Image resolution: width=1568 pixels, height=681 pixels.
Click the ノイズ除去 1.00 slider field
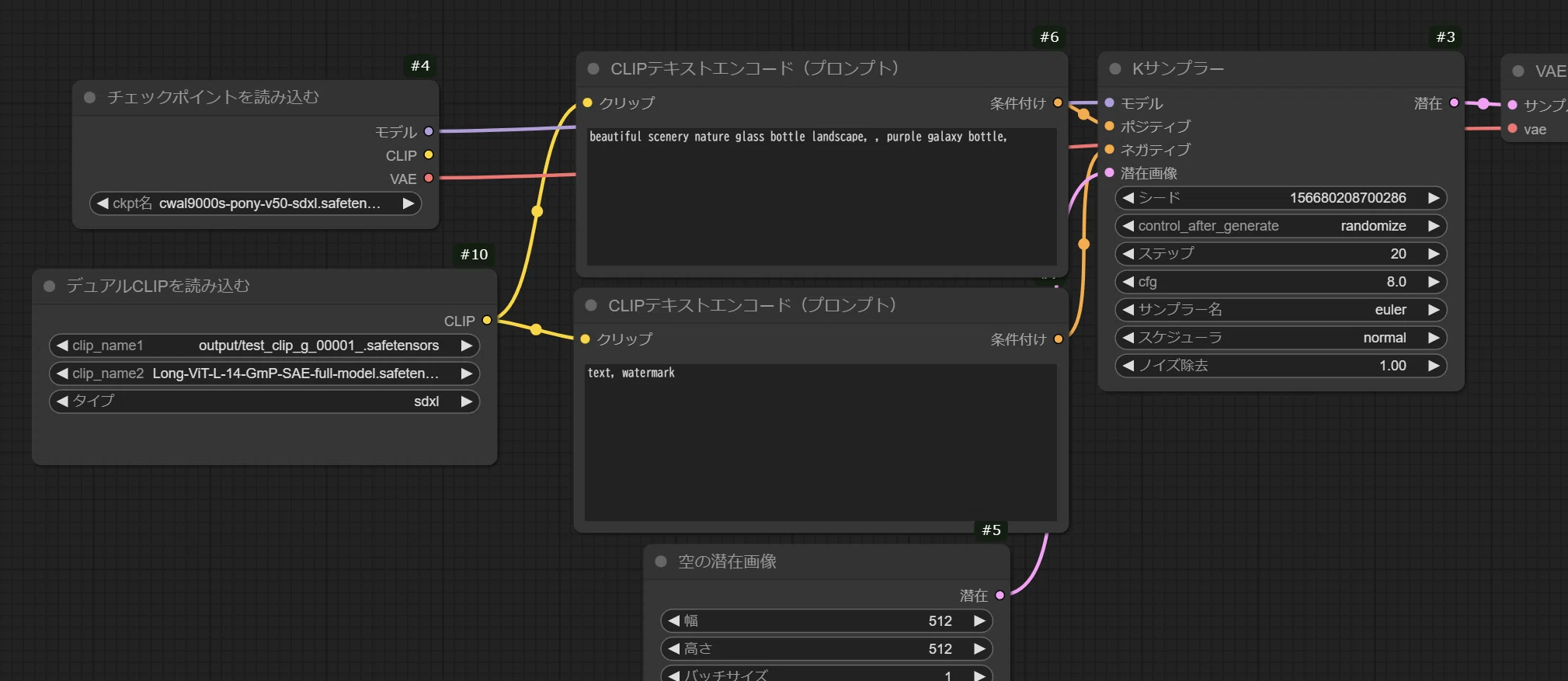(x=1281, y=366)
